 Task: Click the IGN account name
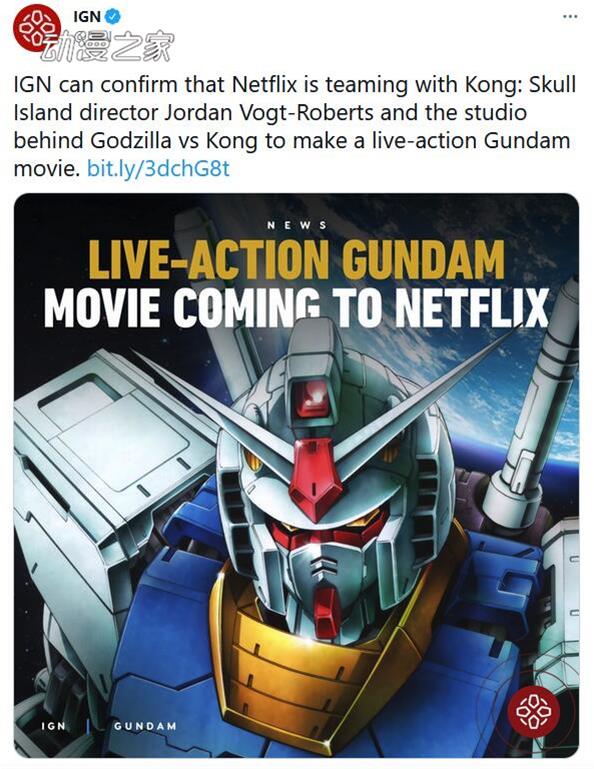tap(87, 17)
